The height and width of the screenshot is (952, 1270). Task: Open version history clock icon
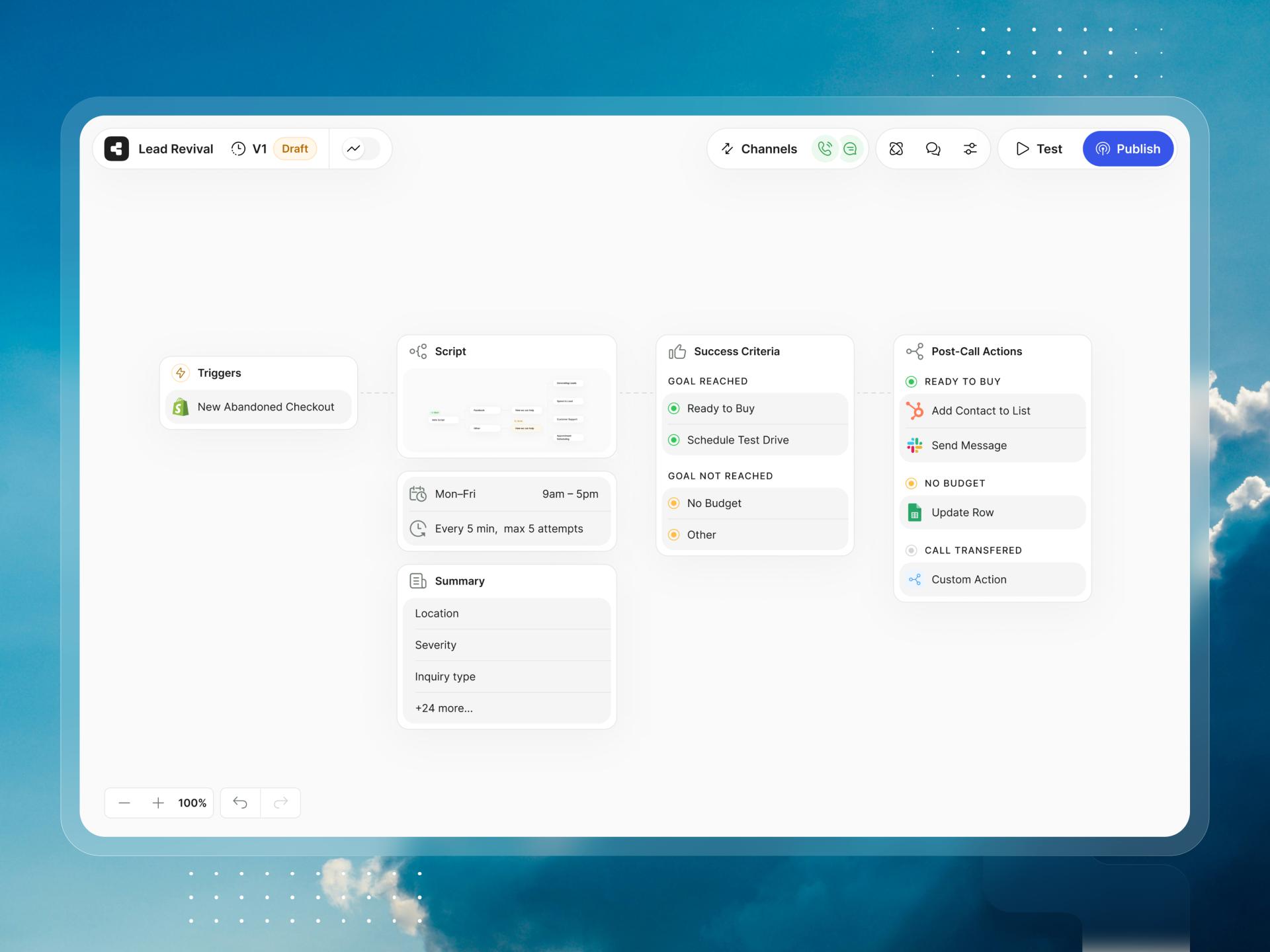click(238, 149)
